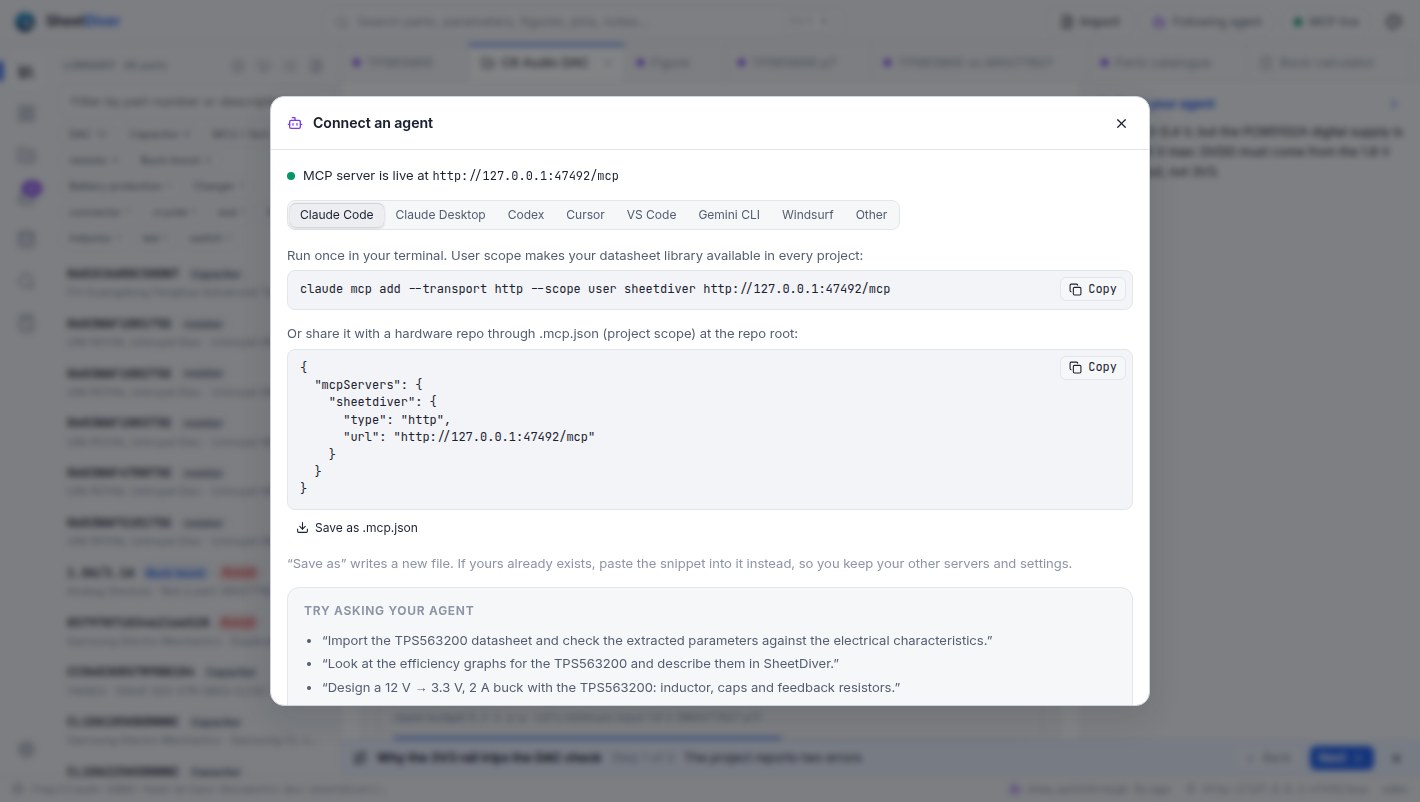Click the note about 'Save as' writing a new file
Screen dimensions: 1420x802
(x=679, y=564)
